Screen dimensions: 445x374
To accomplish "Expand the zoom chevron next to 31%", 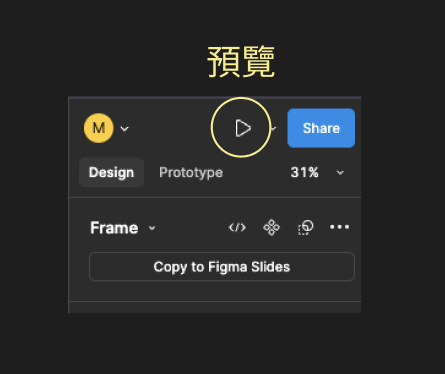I will coord(340,173).
